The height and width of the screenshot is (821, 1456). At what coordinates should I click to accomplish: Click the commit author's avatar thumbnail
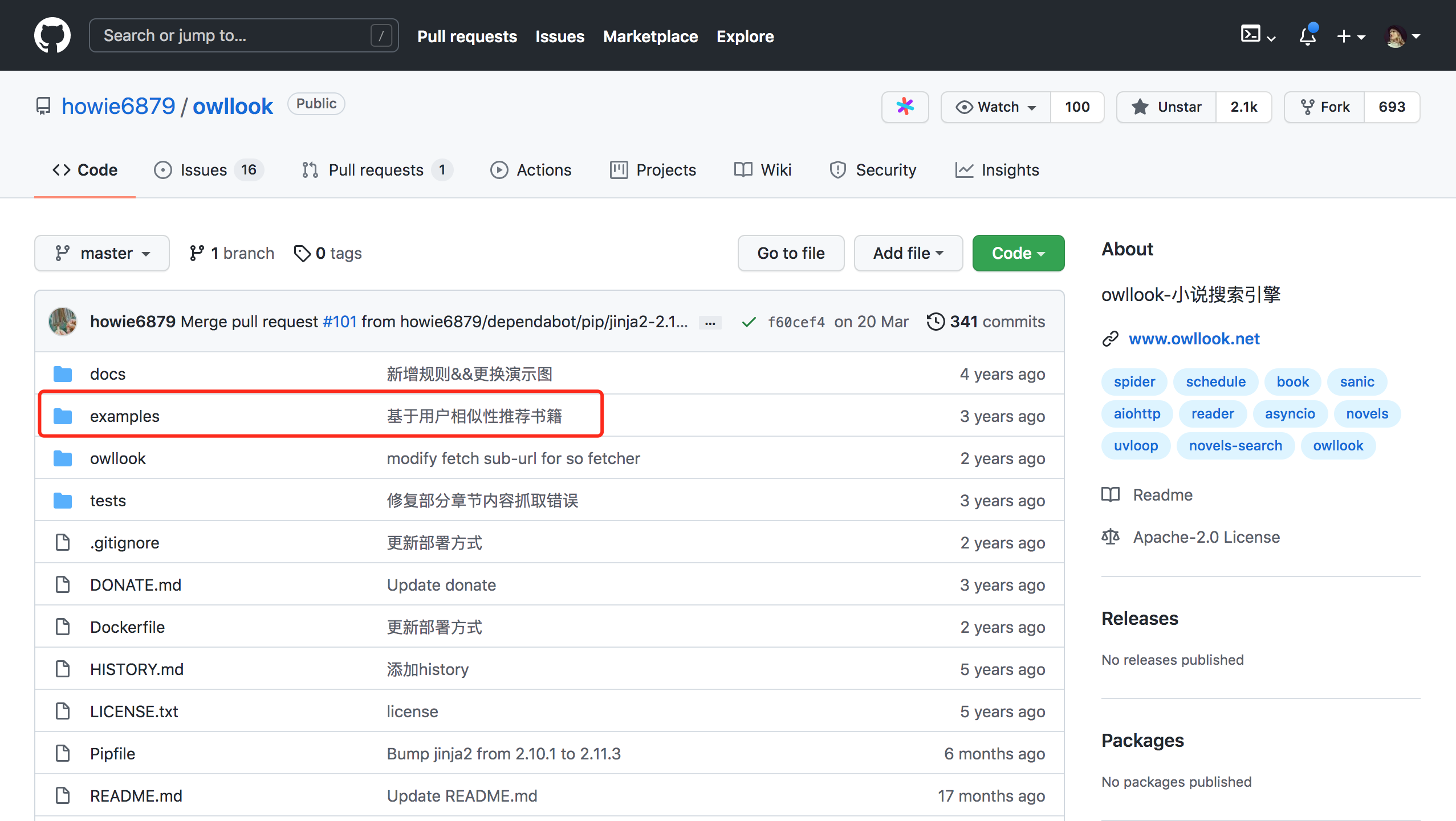tap(63, 322)
